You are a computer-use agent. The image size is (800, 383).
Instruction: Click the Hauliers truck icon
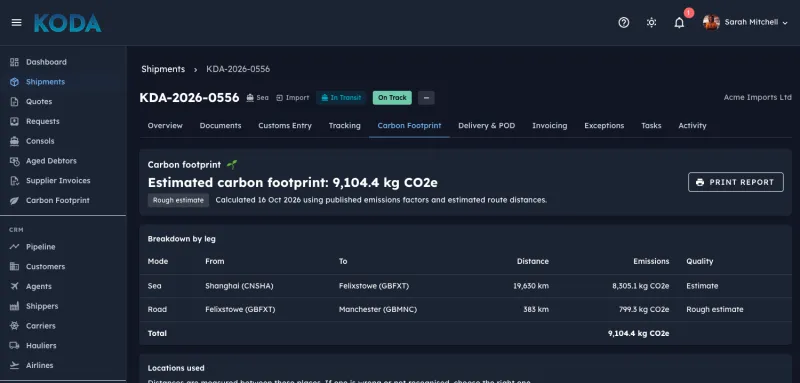[14, 346]
